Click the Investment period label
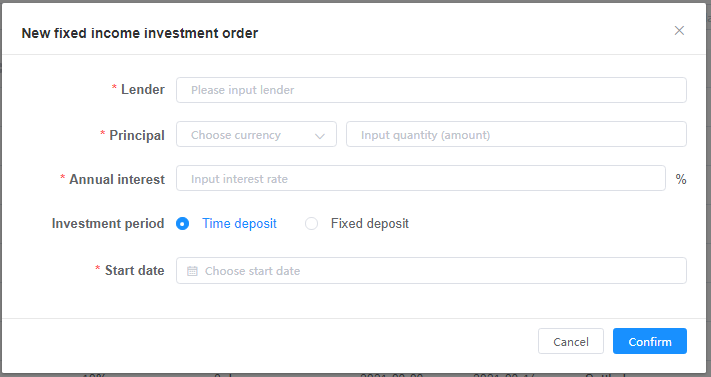This screenshot has height=377, width=711. (107, 224)
